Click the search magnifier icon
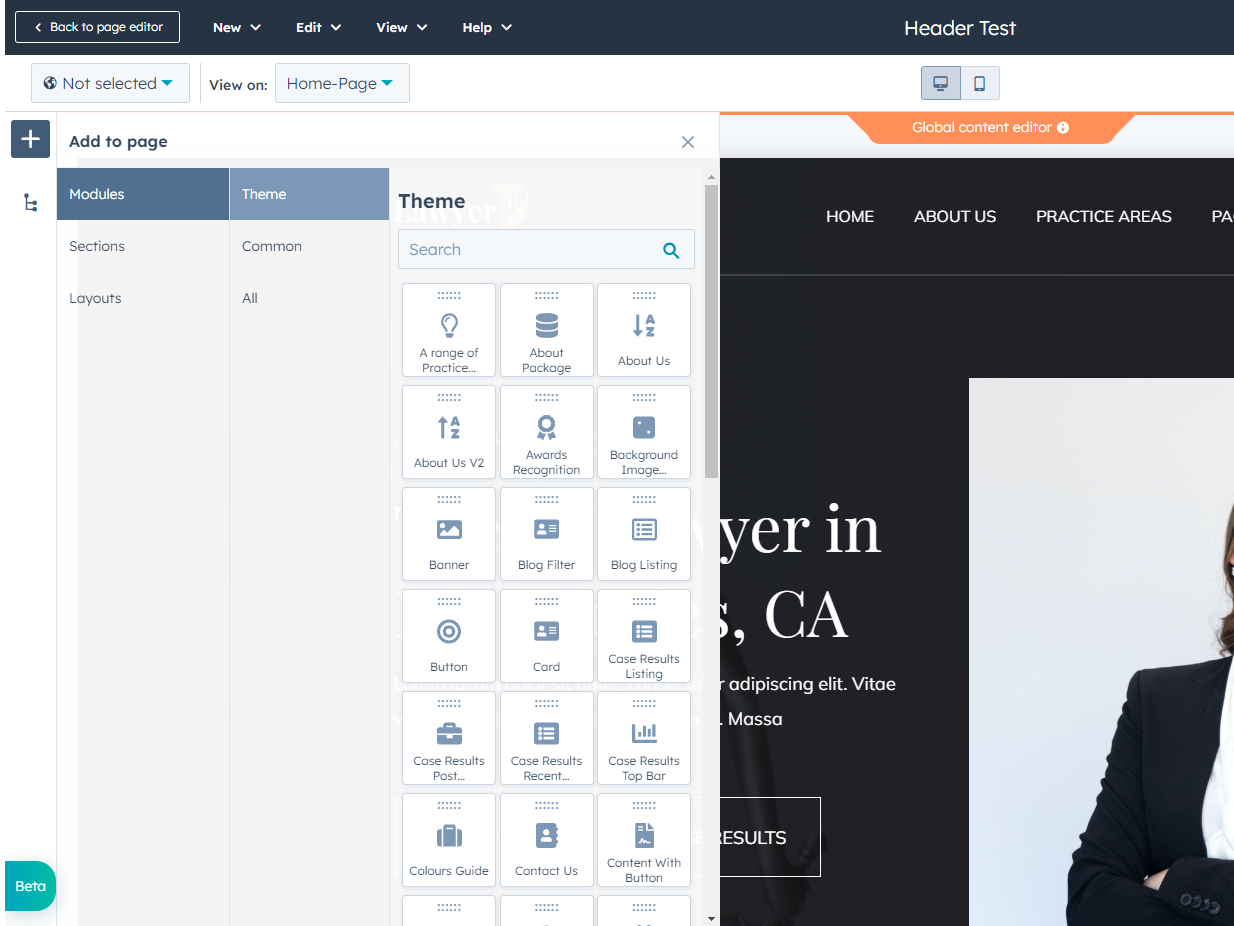The width and height of the screenshot is (1234, 926). click(x=671, y=250)
